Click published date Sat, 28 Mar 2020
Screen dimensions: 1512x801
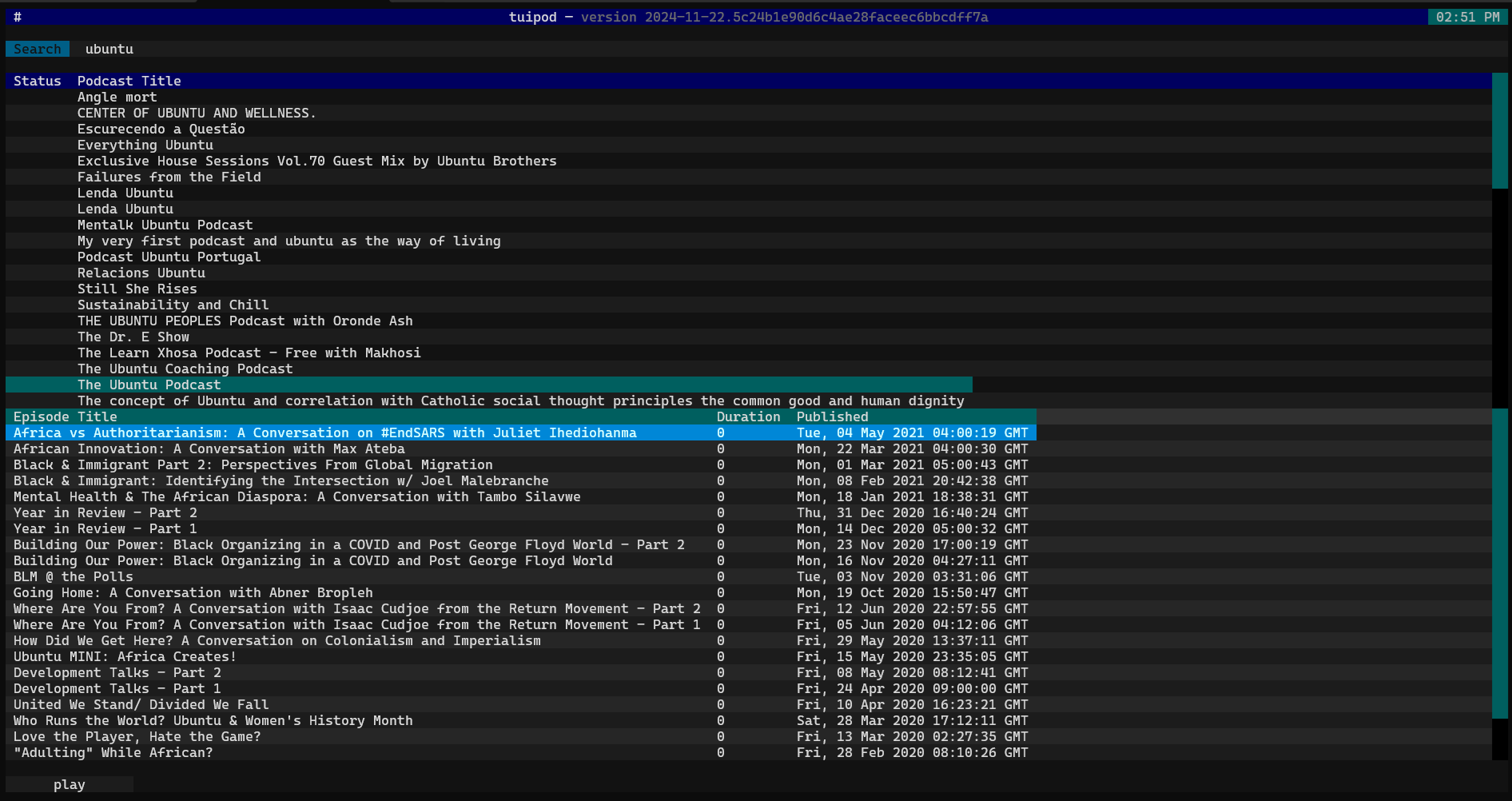[x=913, y=720]
